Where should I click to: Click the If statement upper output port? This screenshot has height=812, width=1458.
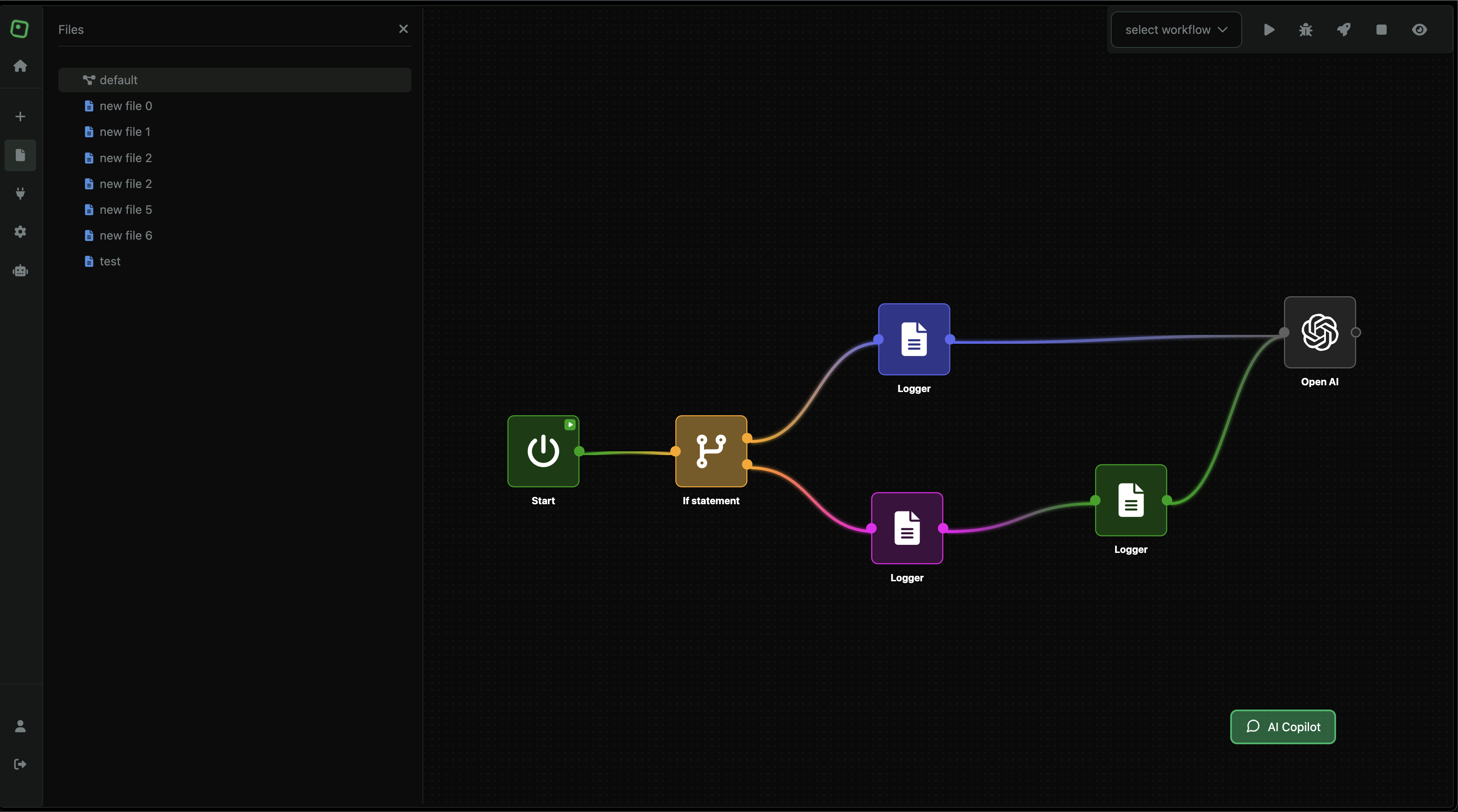tap(747, 438)
